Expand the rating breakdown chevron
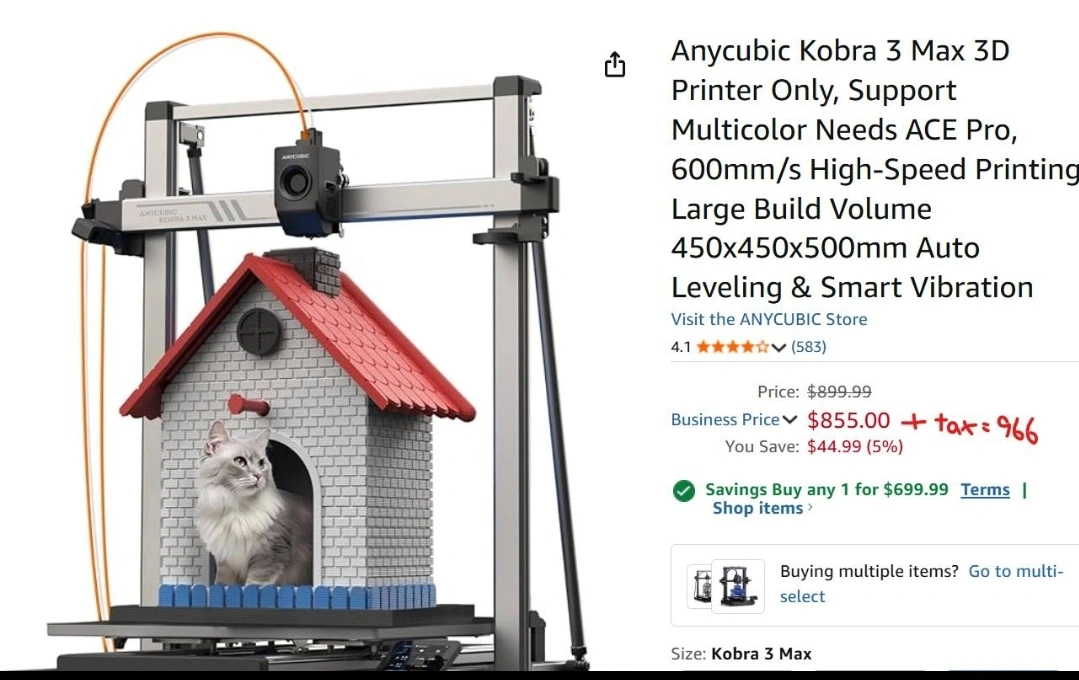 tap(778, 348)
